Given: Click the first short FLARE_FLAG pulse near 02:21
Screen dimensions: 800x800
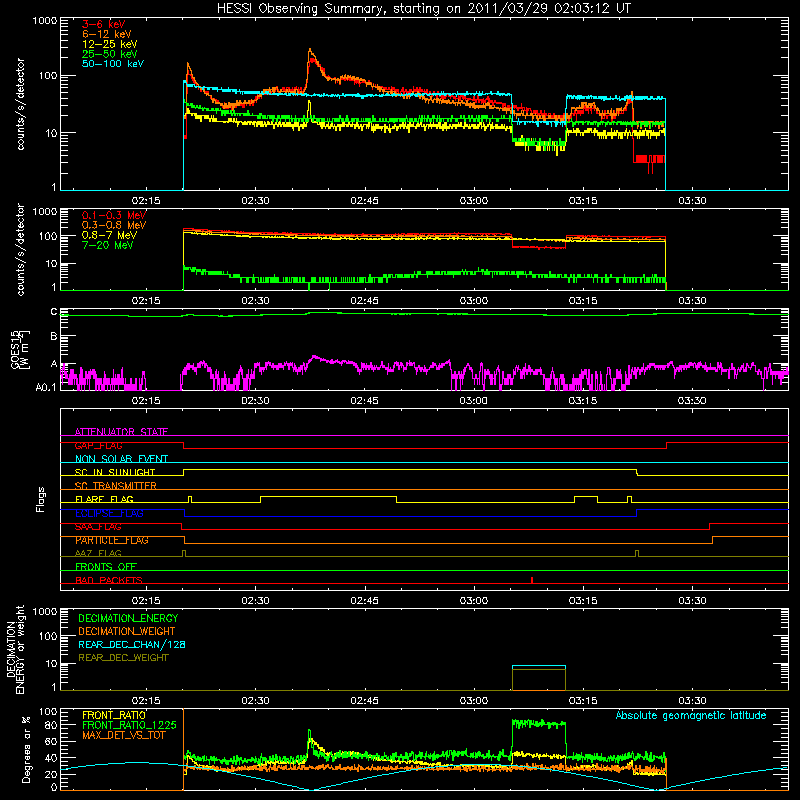Looking at the screenshot, I should pyautogui.click(x=190, y=499).
